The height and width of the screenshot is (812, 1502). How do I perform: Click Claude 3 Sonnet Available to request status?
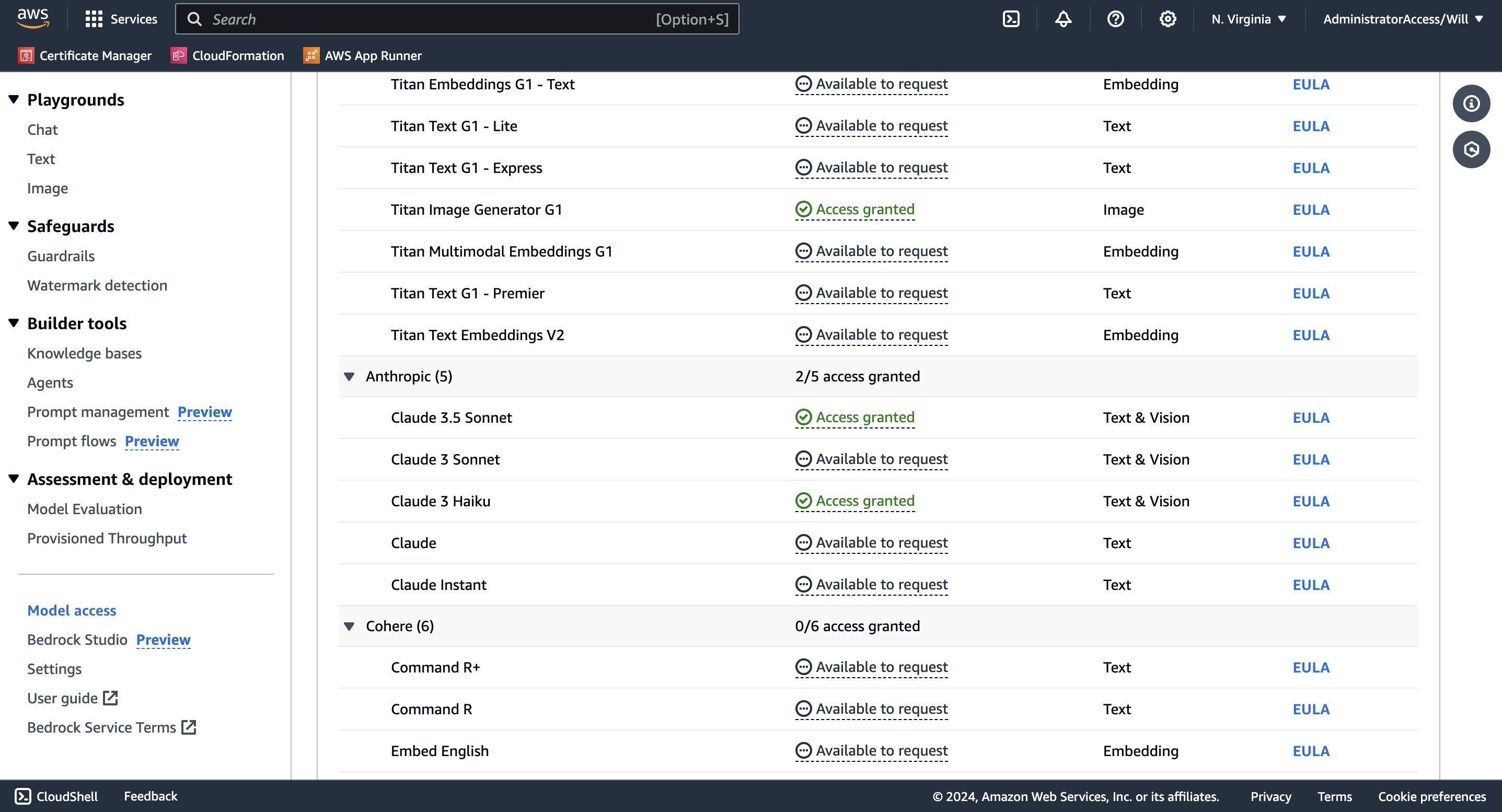tap(872, 459)
